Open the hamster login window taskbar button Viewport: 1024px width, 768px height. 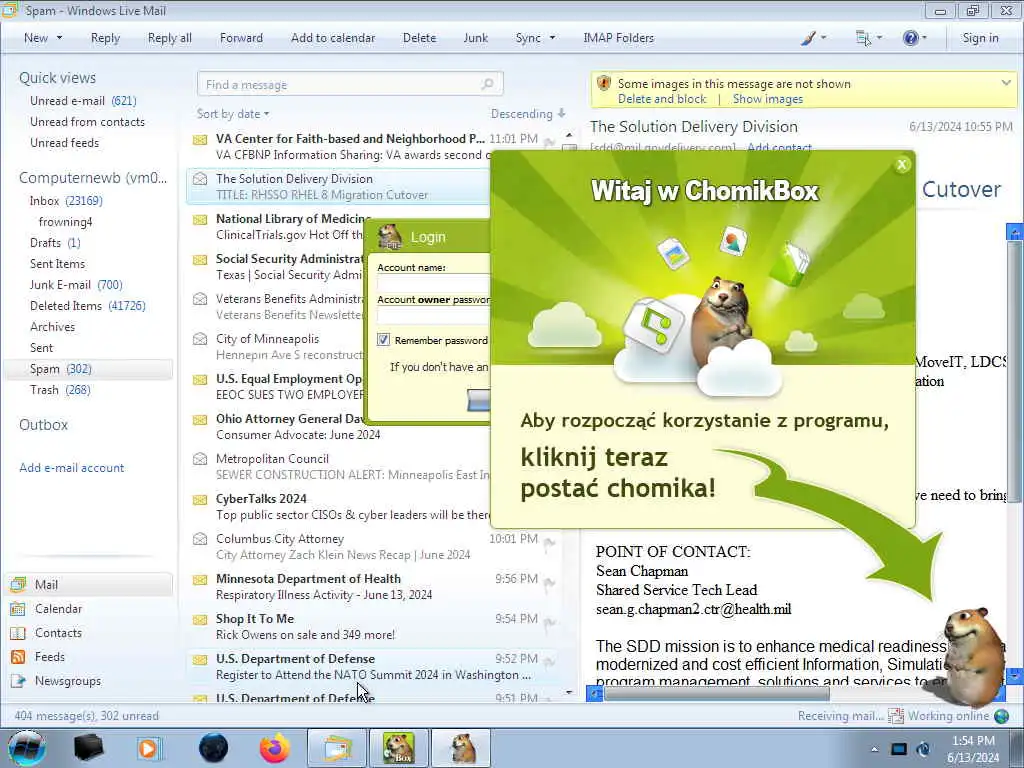(x=462, y=748)
